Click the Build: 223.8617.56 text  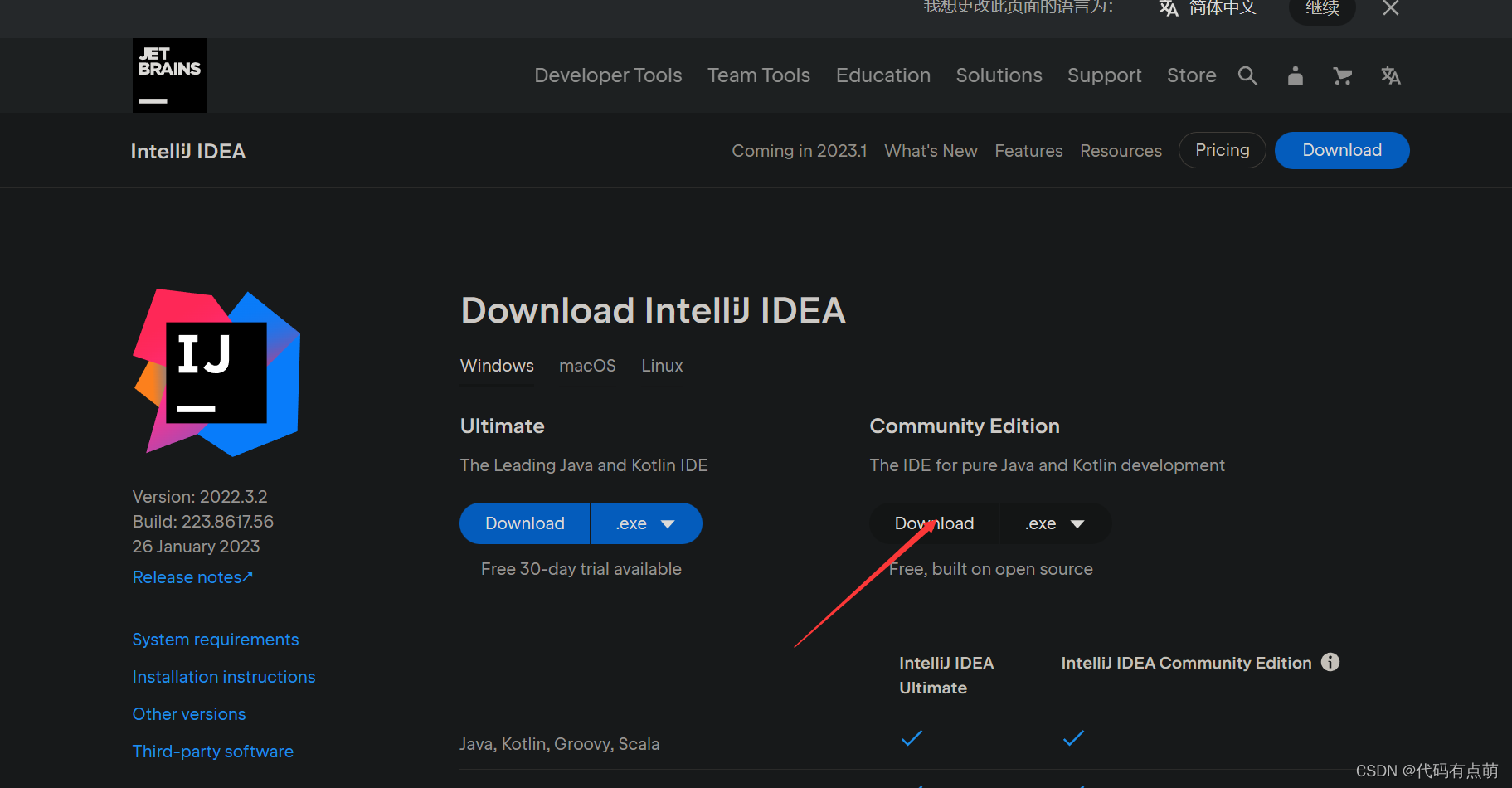click(x=203, y=522)
